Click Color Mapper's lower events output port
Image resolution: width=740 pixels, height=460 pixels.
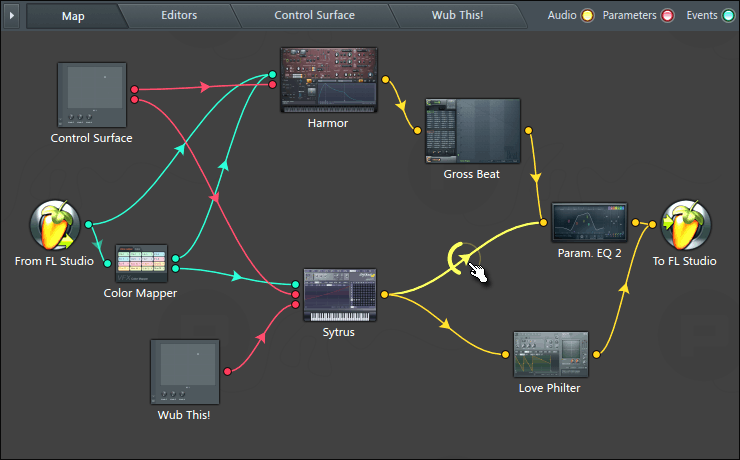coord(176,268)
